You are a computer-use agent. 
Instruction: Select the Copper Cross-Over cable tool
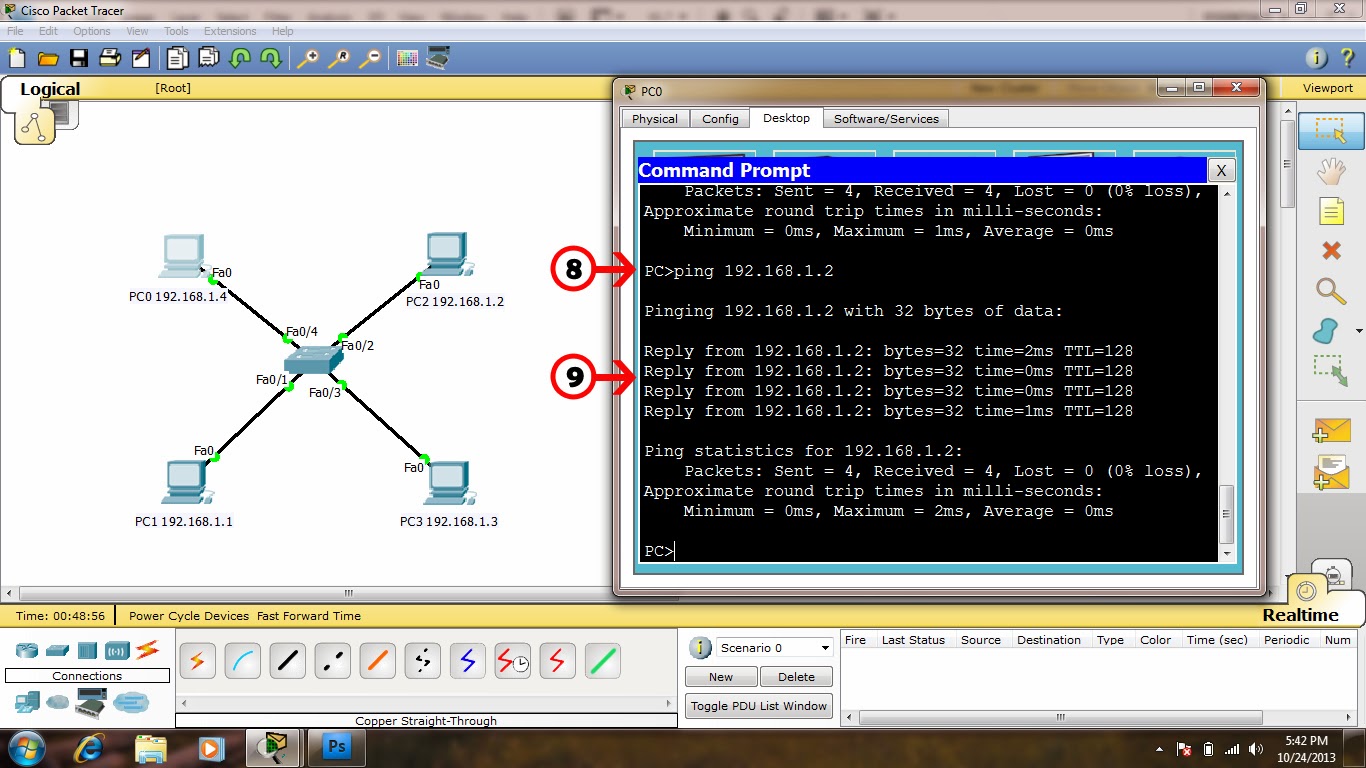coord(332,661)
